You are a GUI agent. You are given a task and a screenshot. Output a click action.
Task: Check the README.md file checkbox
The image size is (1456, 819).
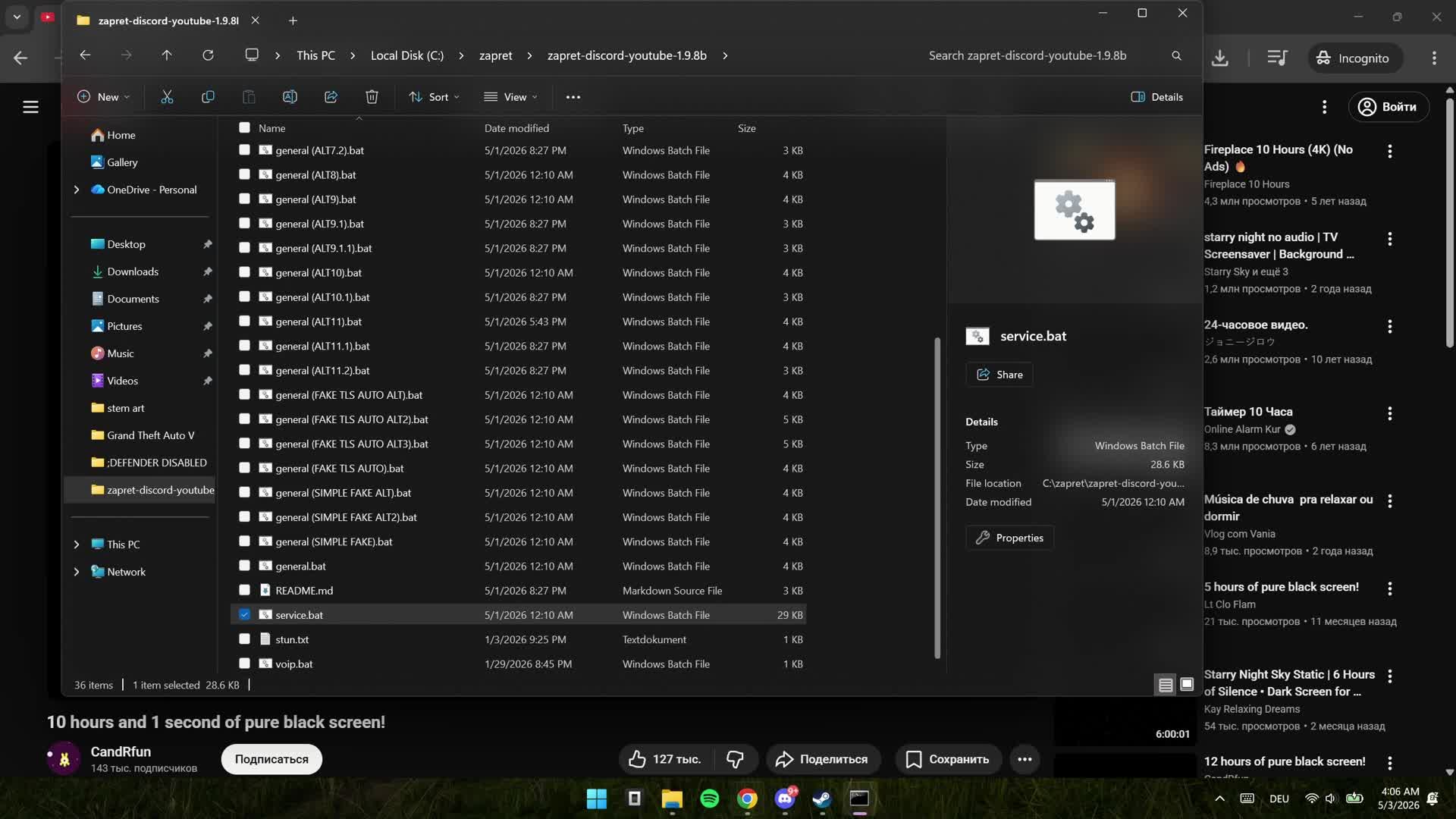point(244,590)
